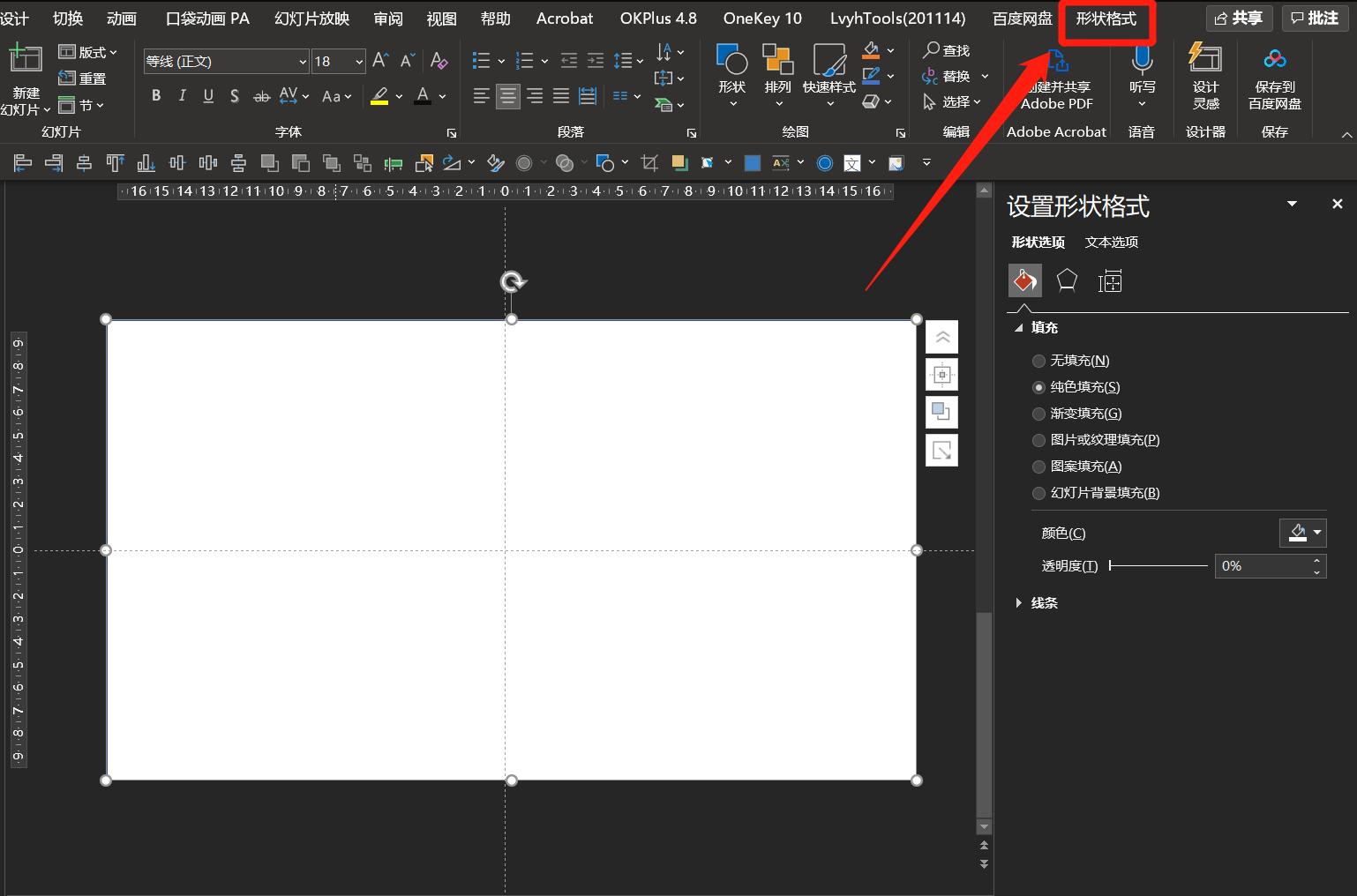Switch to Text Options in format pane
1357x896 pixels.
pyautogui.click(x=1111, y=242)
